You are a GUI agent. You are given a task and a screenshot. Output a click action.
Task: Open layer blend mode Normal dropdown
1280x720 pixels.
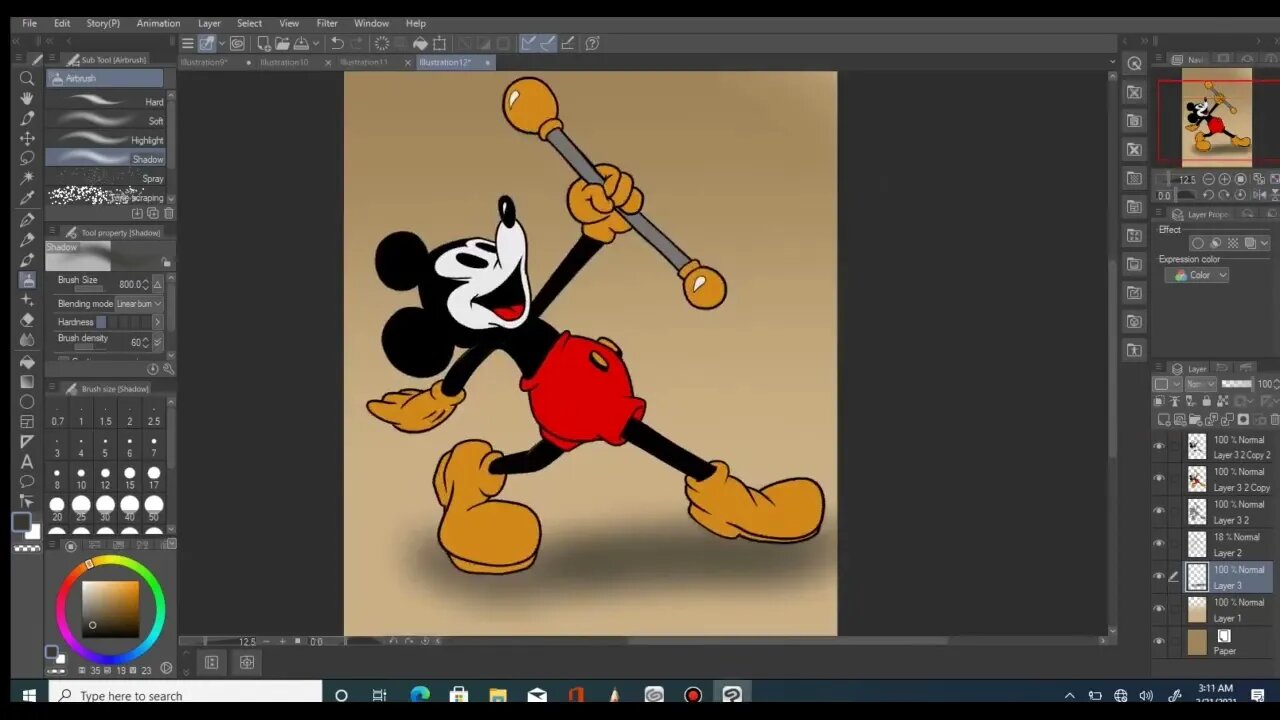tap(1201, 384)
